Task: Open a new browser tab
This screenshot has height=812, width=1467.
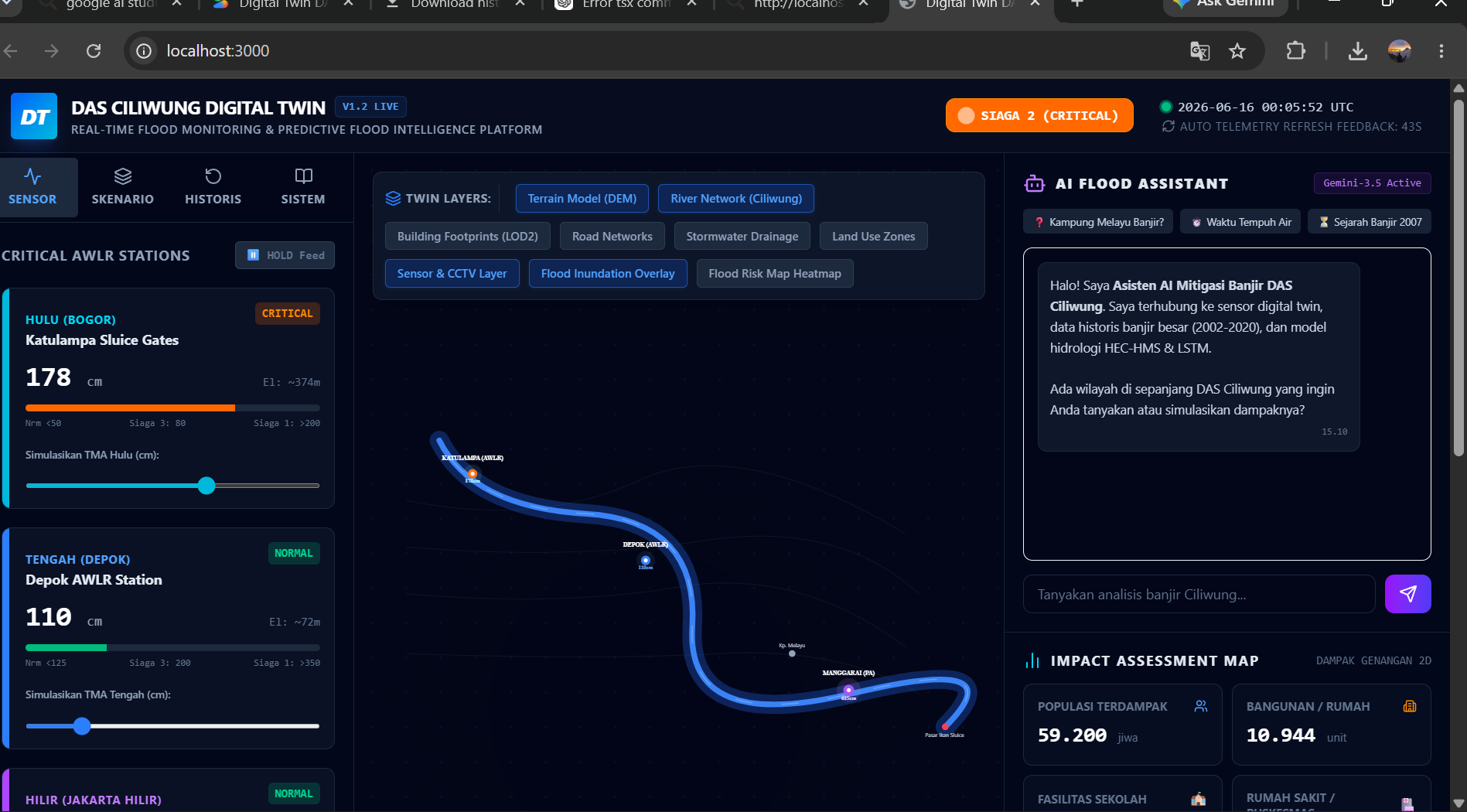Action: point(1077,4)
